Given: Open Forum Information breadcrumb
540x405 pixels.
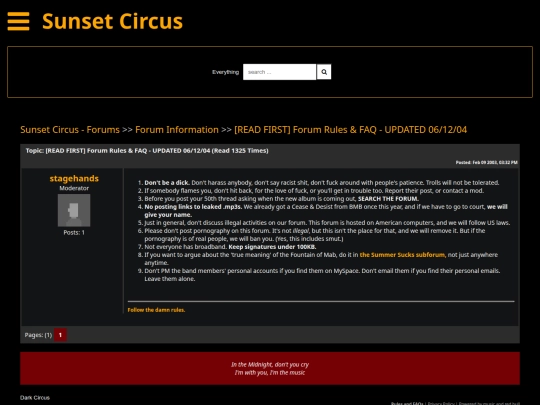Looking at the screenshot, I should [177, 130].
